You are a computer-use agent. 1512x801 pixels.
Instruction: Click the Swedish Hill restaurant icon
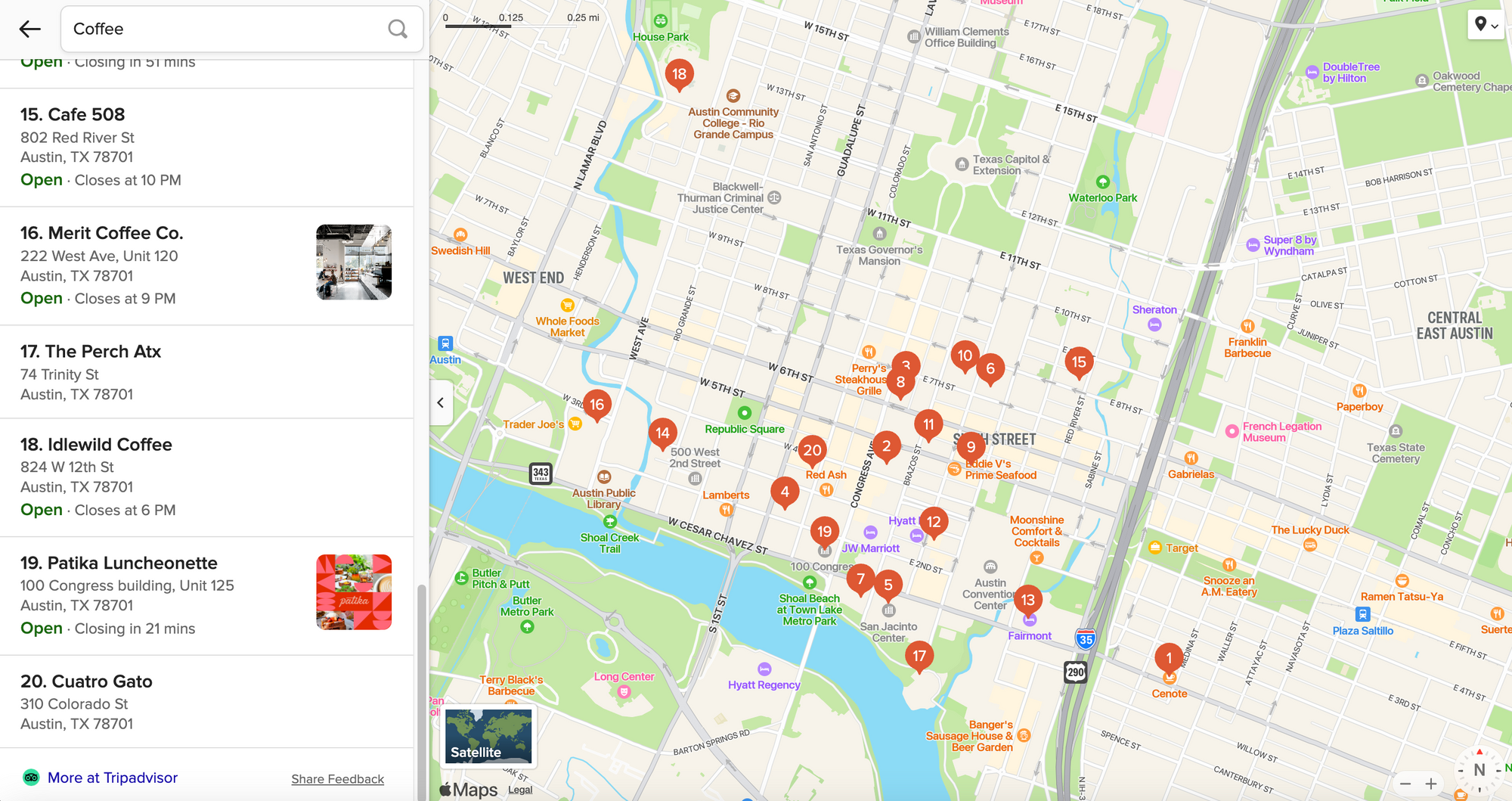tap(460, 235)
